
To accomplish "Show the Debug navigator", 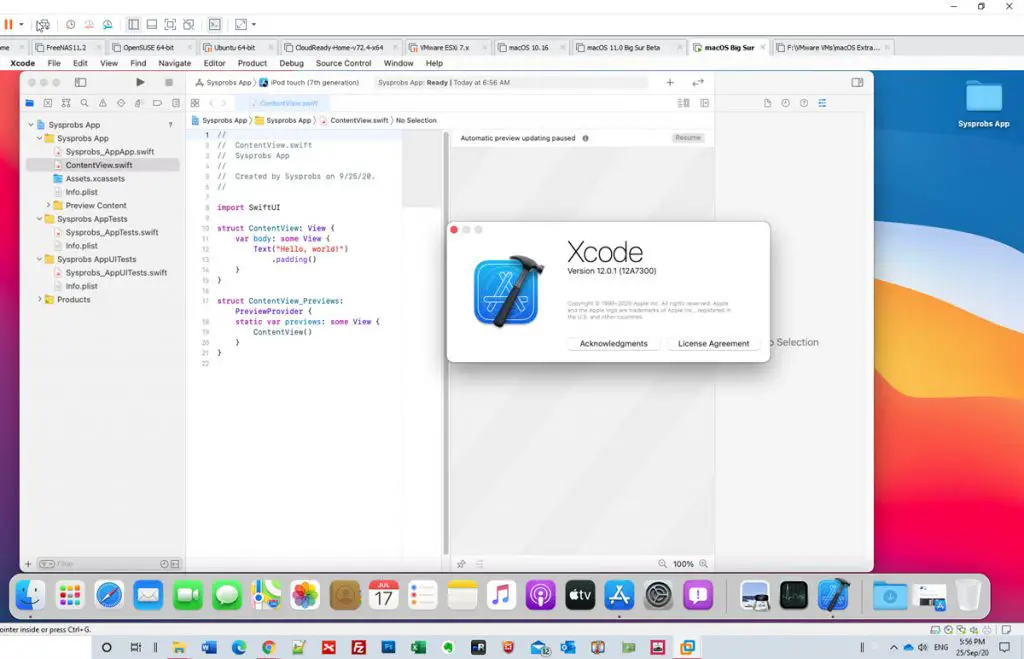I will pyautogui.click(x=138, y=103).
